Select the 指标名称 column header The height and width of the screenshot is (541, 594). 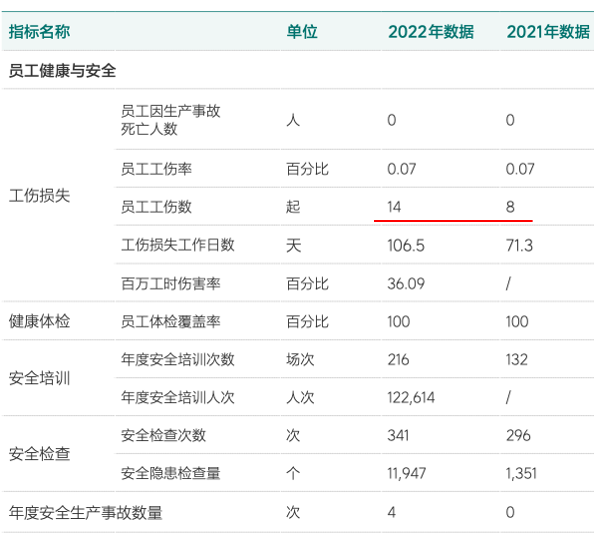coord(39,31)
